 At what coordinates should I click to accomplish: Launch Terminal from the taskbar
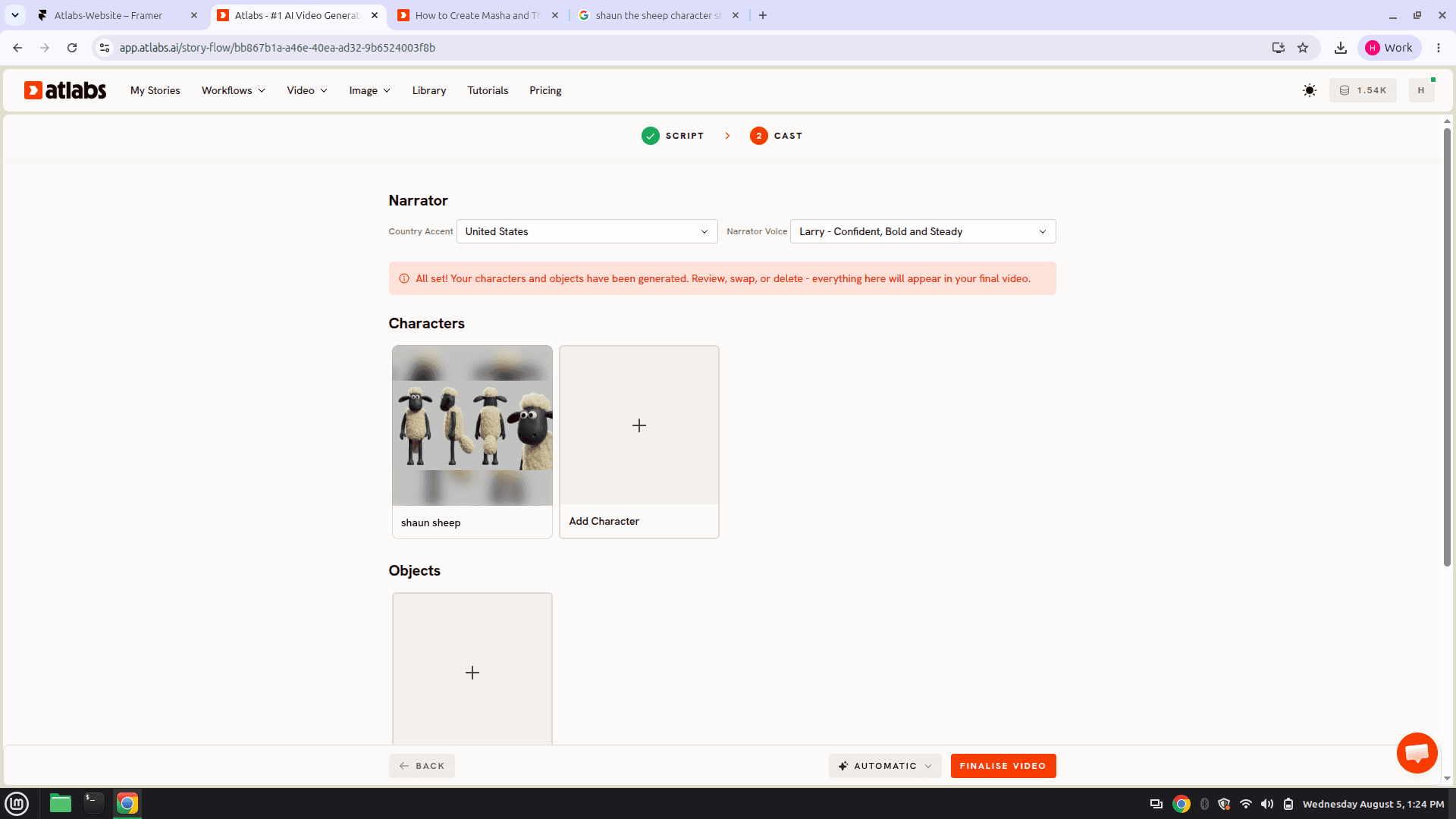point(94,803)
